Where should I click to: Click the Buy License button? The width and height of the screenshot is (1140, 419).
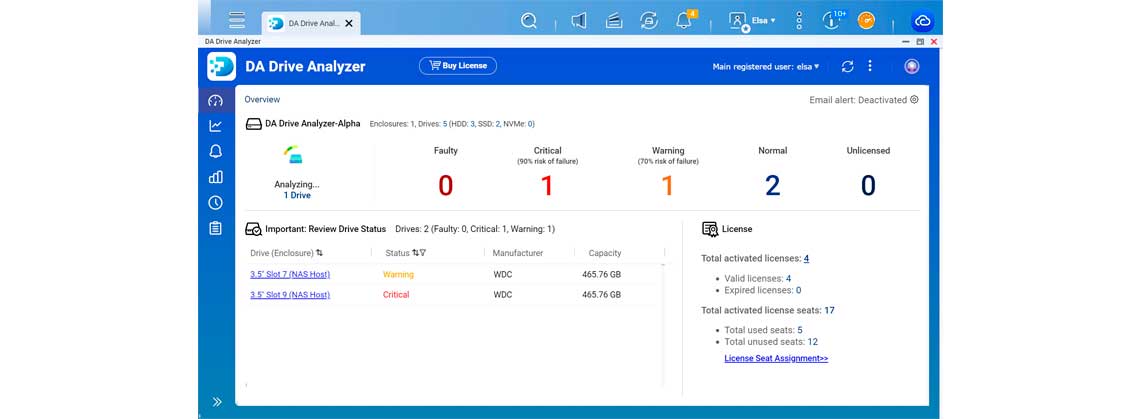pos(457,66)
